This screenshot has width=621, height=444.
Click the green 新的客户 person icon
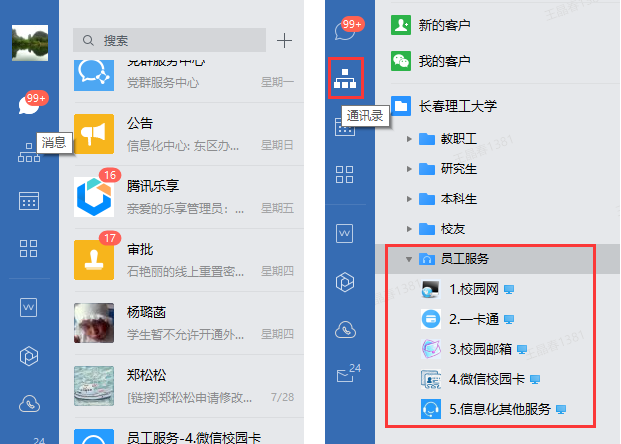(401, 25)
